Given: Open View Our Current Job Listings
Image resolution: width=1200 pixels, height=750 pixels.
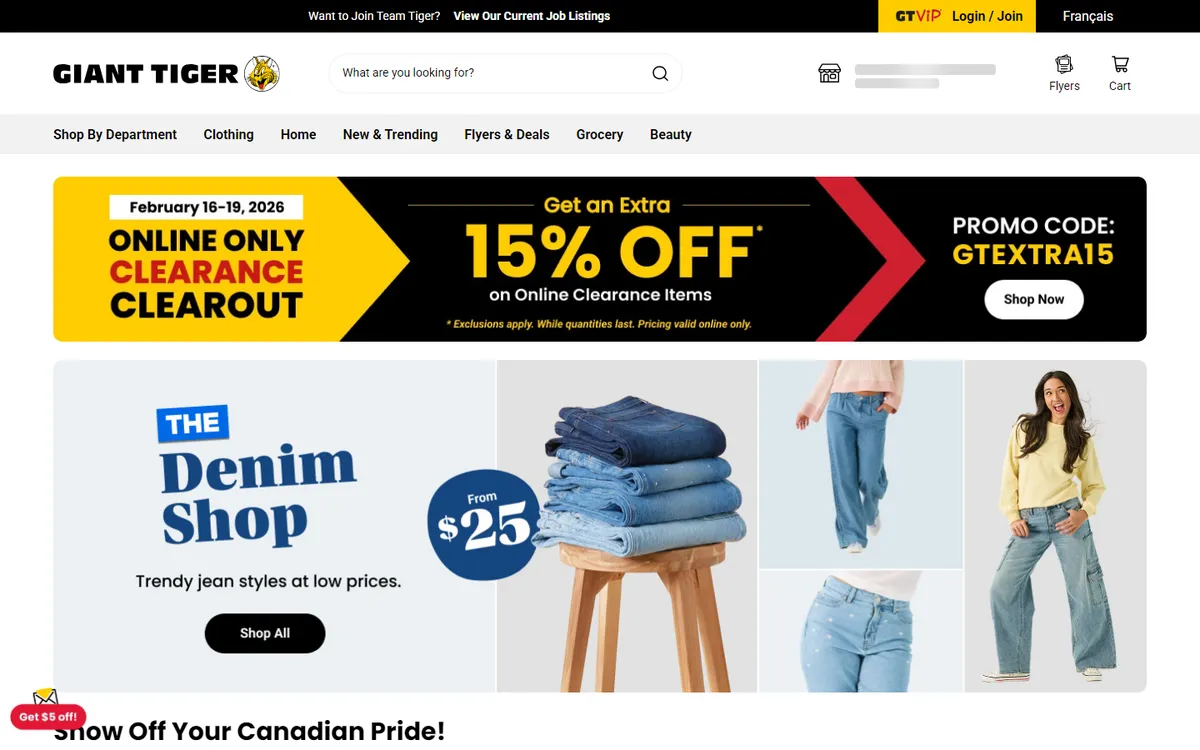Looking at the screenshot, I should click(531, 16).
